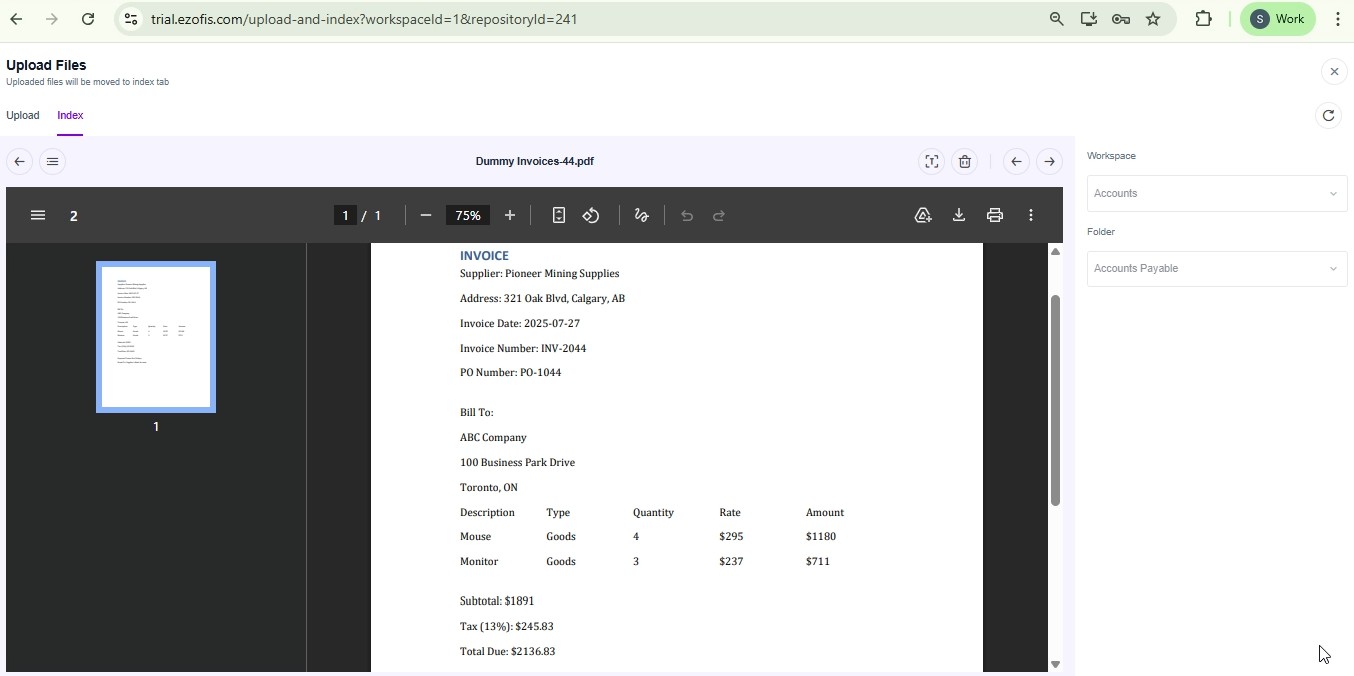Select the Index tab
Viewport: 1354px width, 676px height.
70,116
